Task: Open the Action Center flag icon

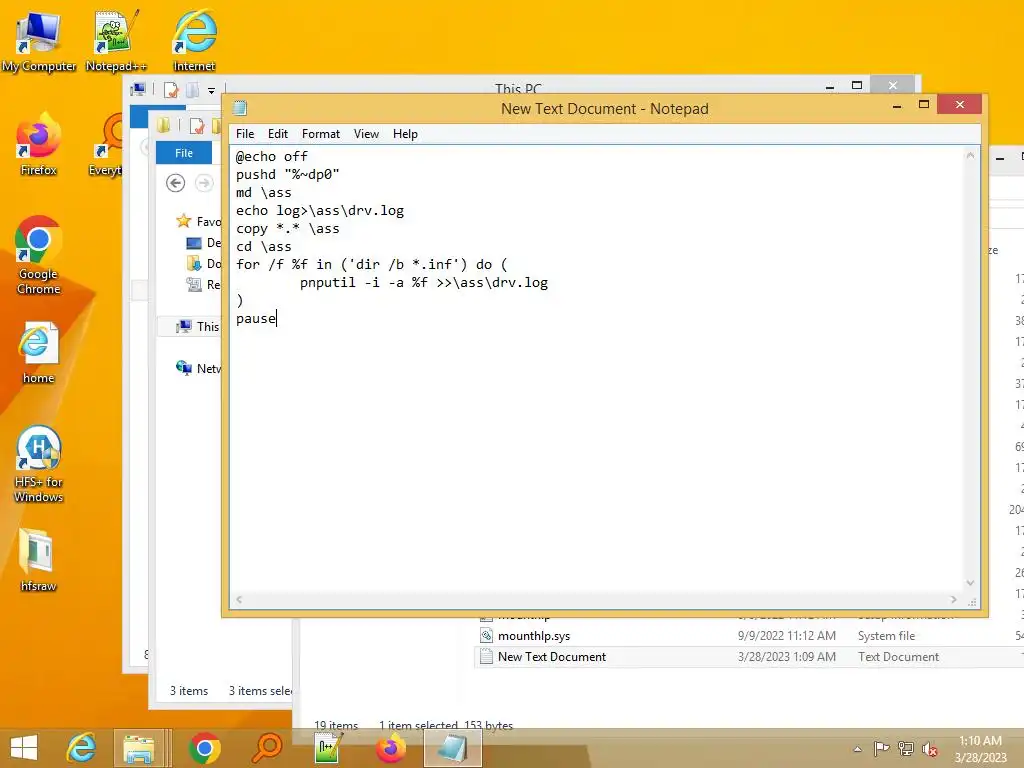Action: (881, 749)
